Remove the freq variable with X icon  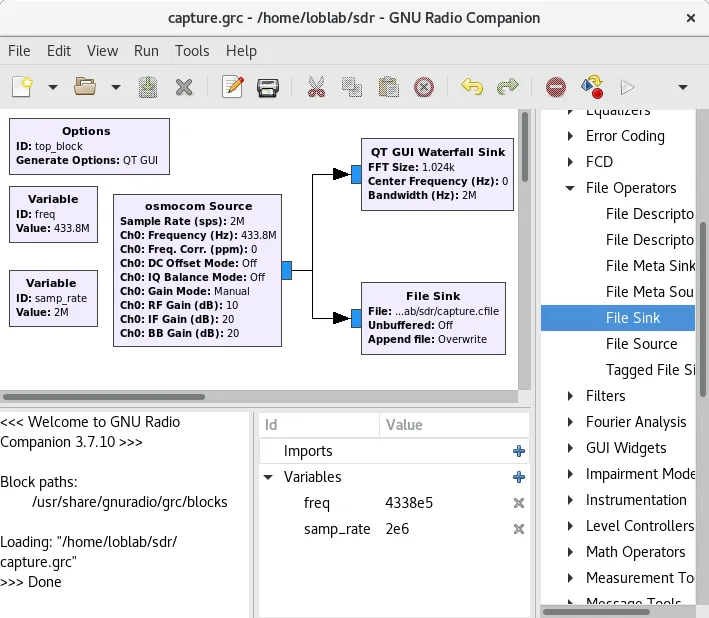point(519,503)
